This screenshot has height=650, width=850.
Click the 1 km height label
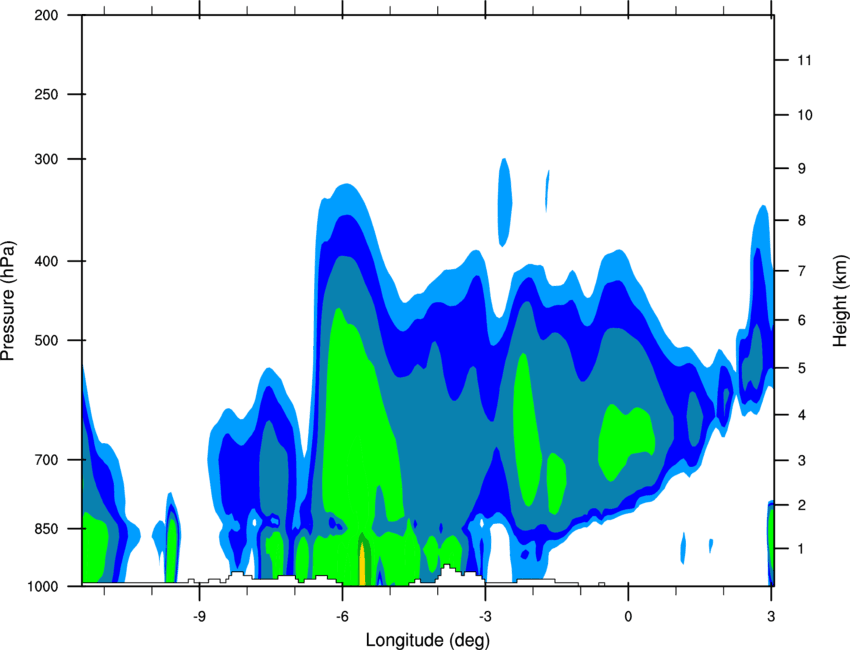[x=802, y=549]
